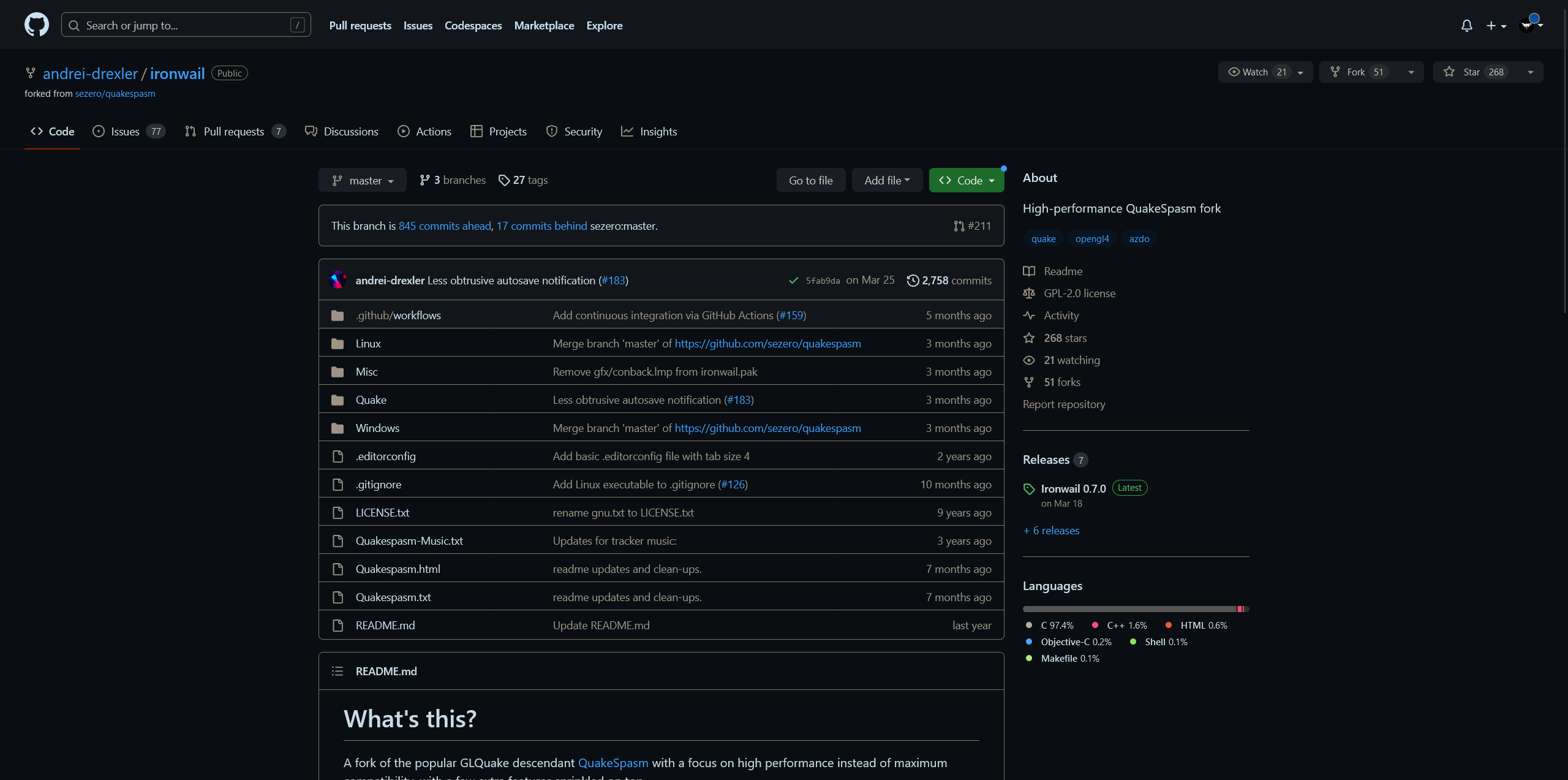Open commit hash 5fab9da

point(823,281)
